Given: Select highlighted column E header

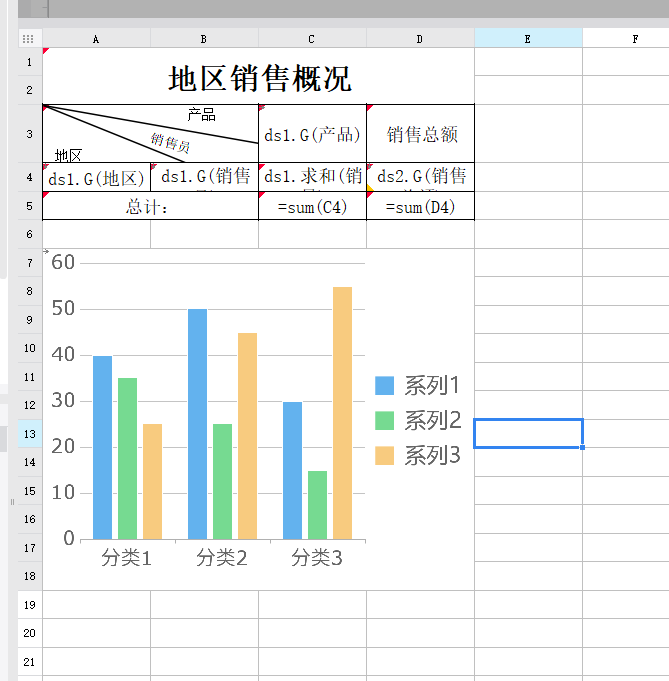Looking at the screenshot, I should (528, 39).
